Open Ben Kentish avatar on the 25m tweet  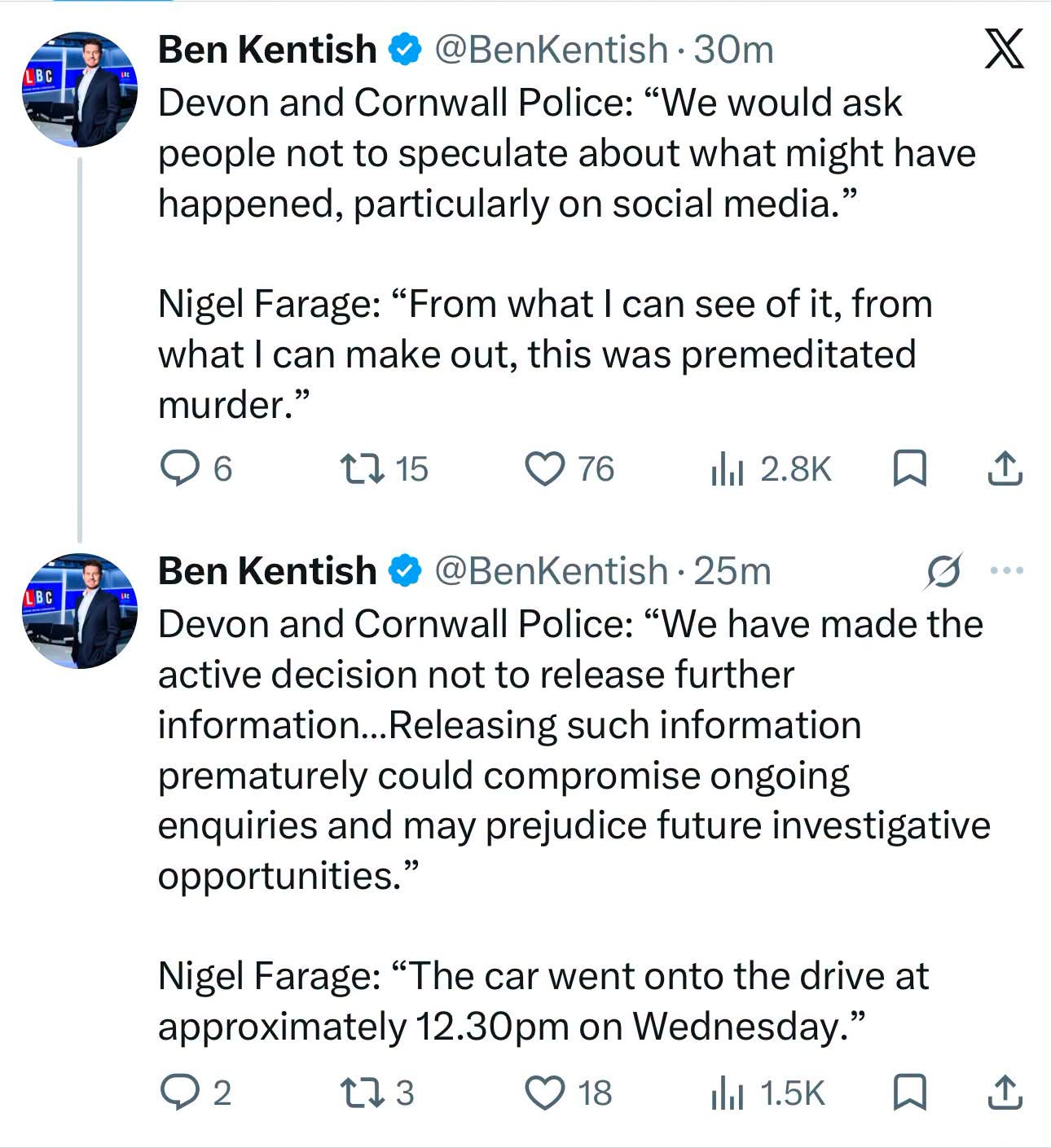[79, 611]
